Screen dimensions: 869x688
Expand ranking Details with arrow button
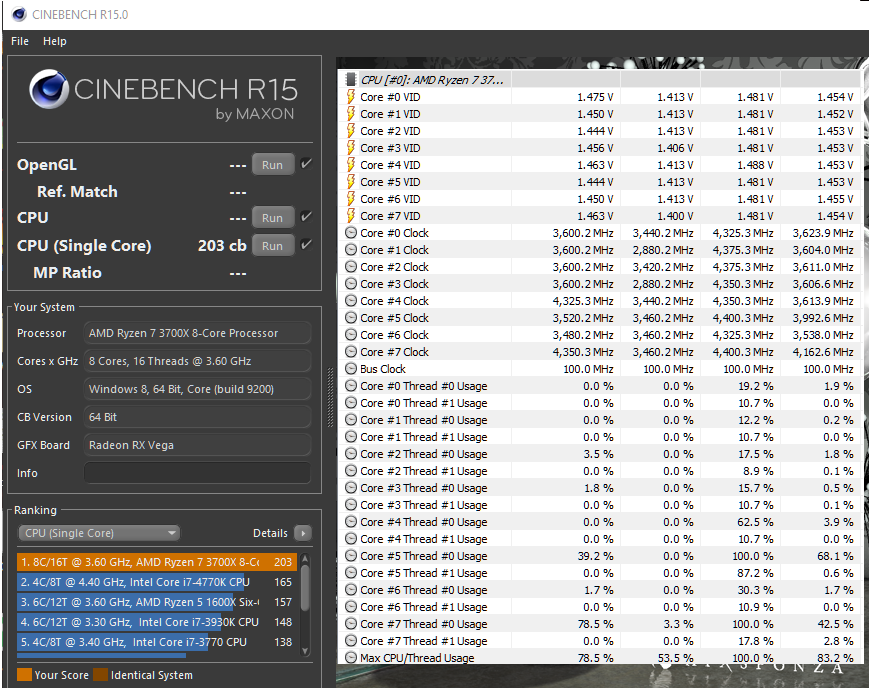click(x=303, y=533)
